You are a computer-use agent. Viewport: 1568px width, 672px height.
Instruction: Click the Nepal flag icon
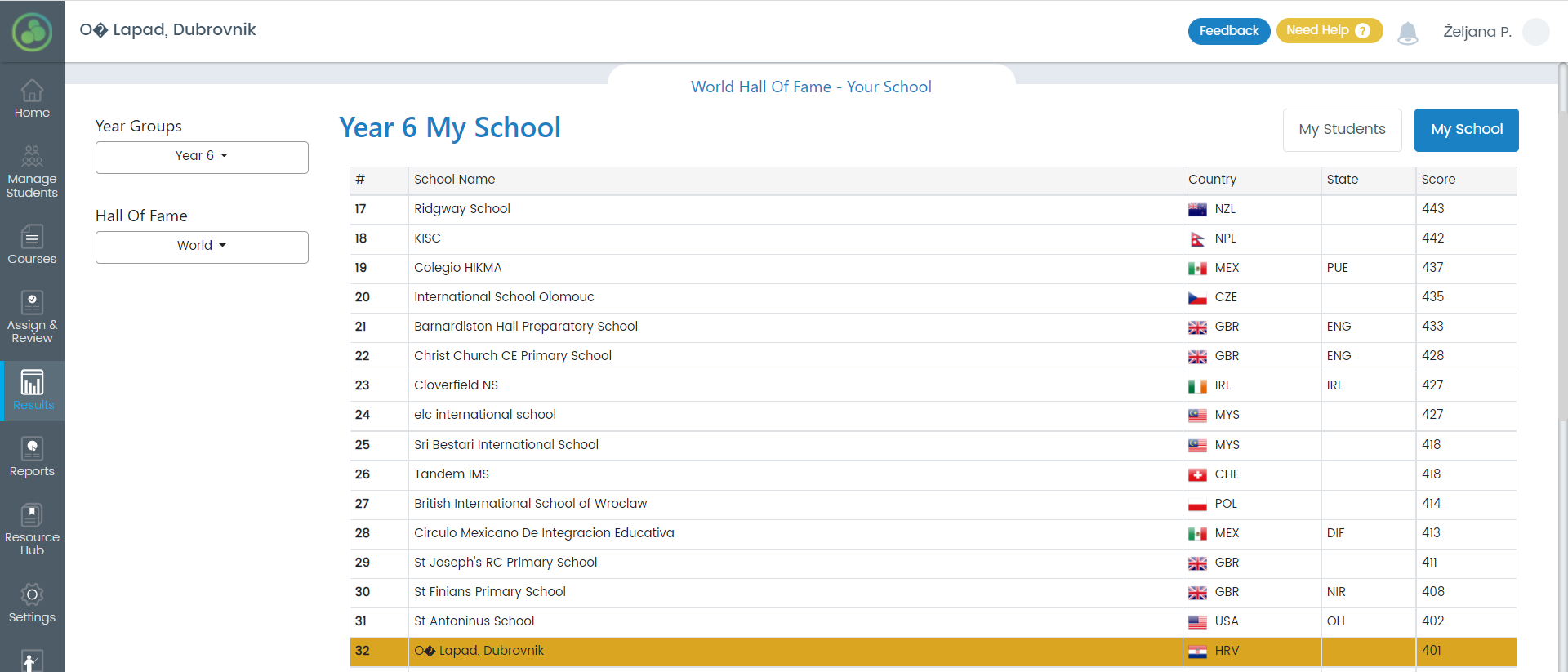[1197, 239]
